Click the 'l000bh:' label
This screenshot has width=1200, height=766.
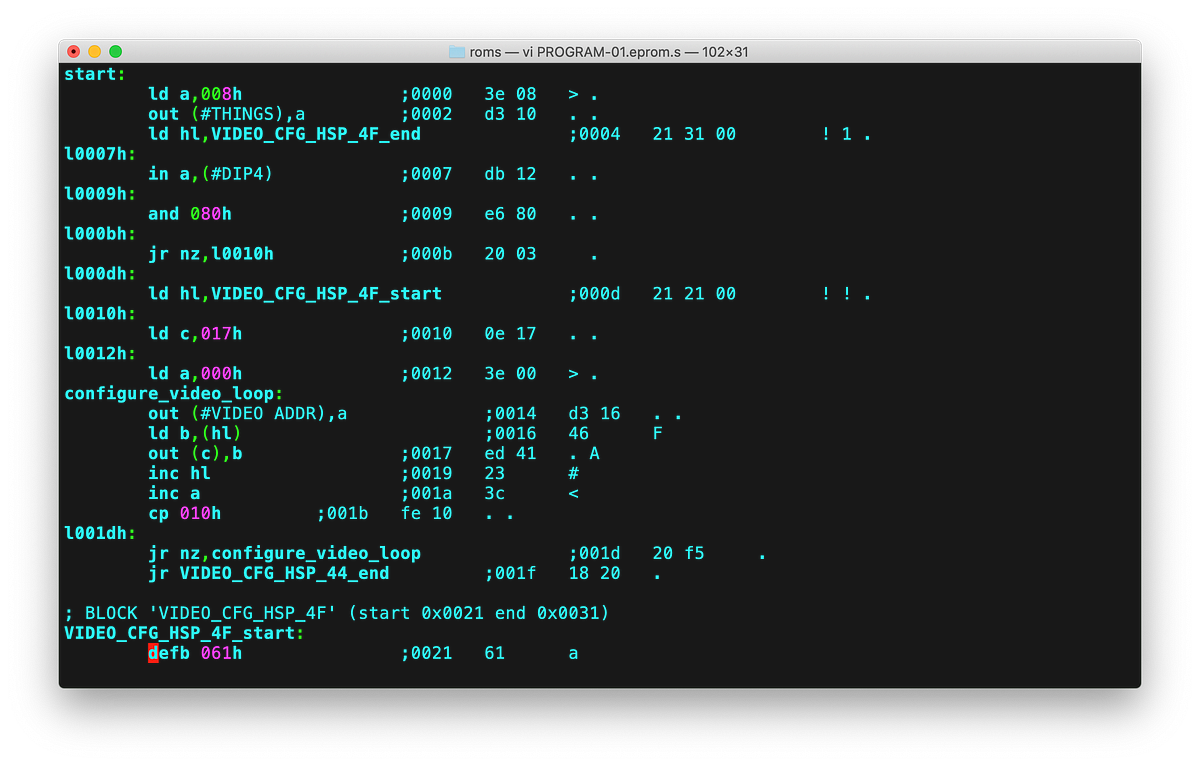[x=101, y=234]
